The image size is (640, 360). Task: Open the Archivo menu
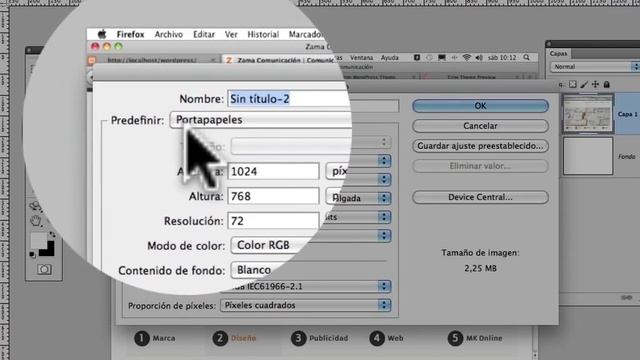pos(169,34)
